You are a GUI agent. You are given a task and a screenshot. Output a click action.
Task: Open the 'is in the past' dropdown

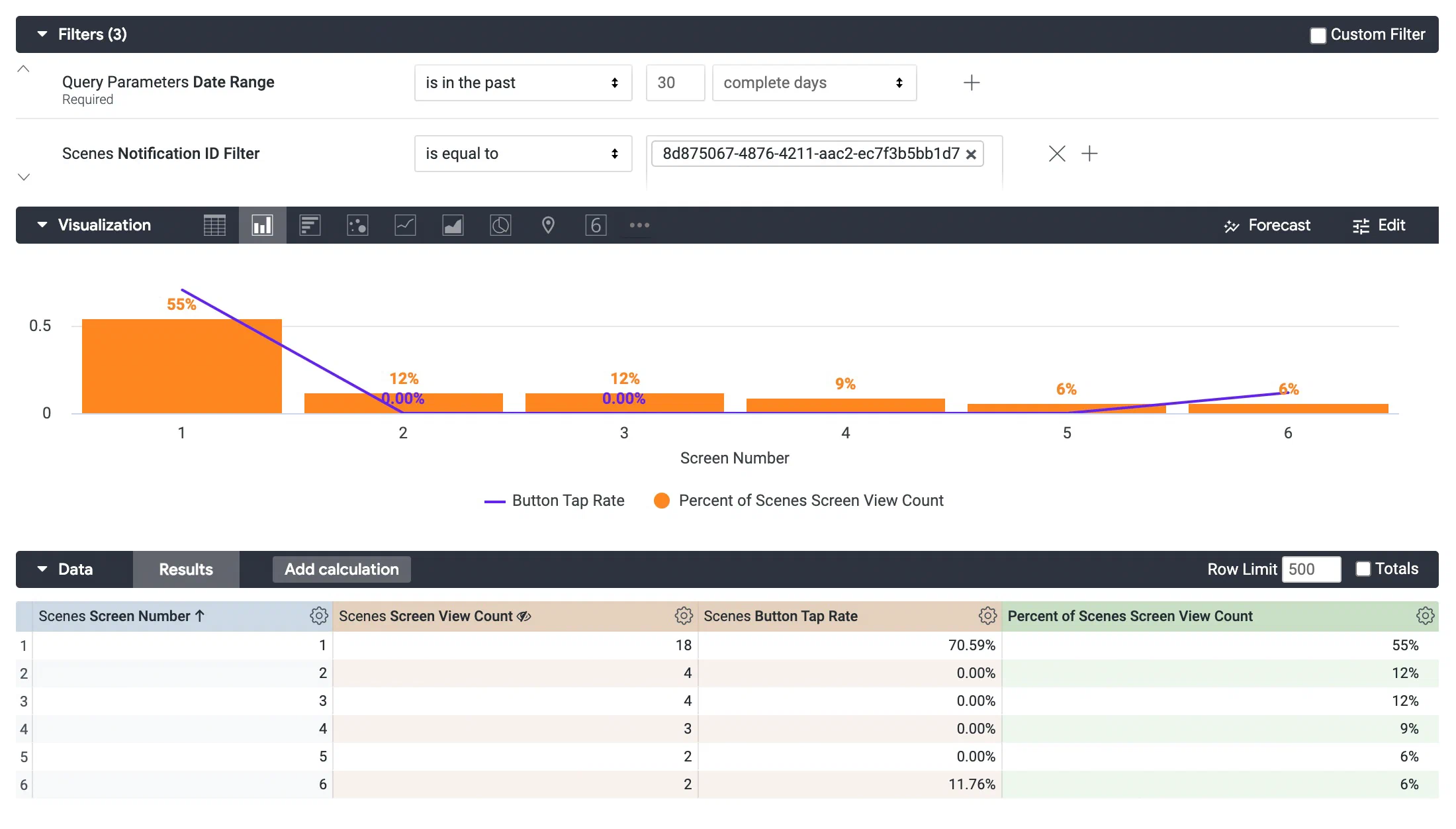click(x=523, y=83)
